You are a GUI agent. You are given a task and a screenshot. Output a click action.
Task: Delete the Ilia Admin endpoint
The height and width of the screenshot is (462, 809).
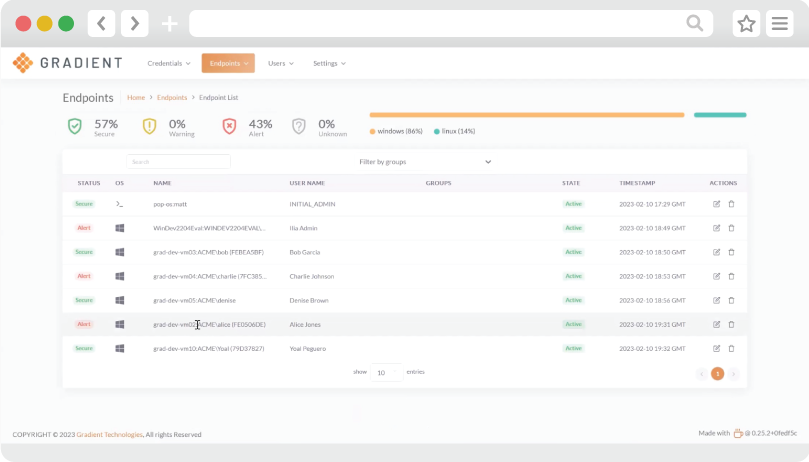tap(731, 228)
